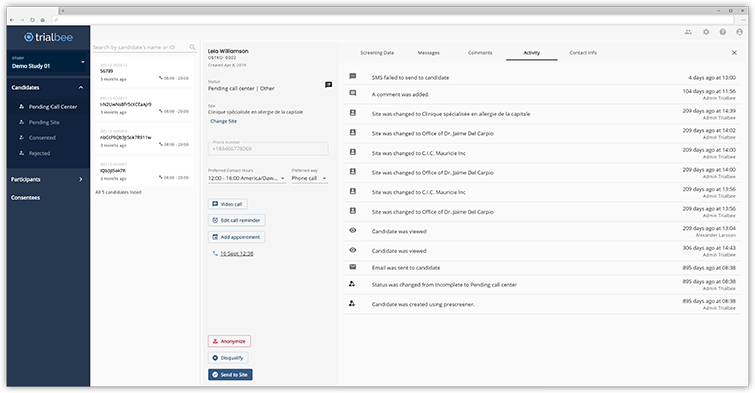Click 'Email was sent to candidate' text
Viewport: 755px width, 393px height.
[405, 268]
